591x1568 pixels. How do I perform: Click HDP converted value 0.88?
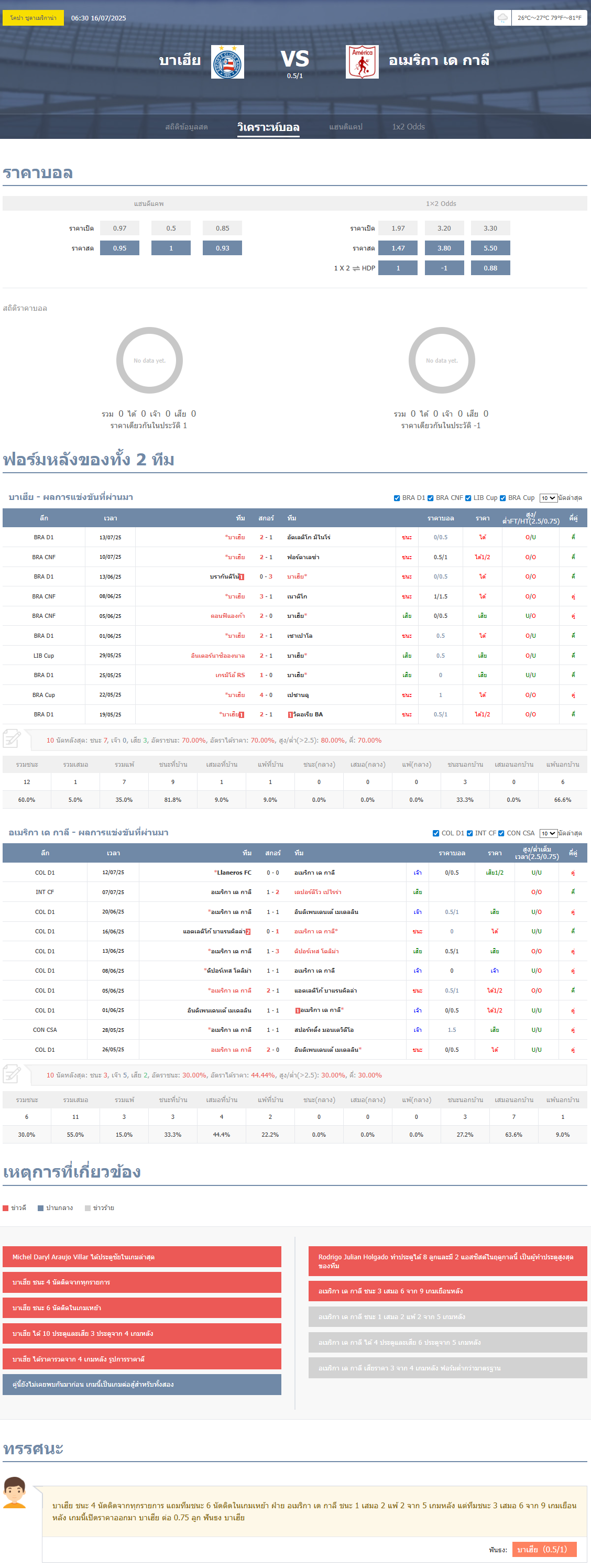click(x=490, y=268)
